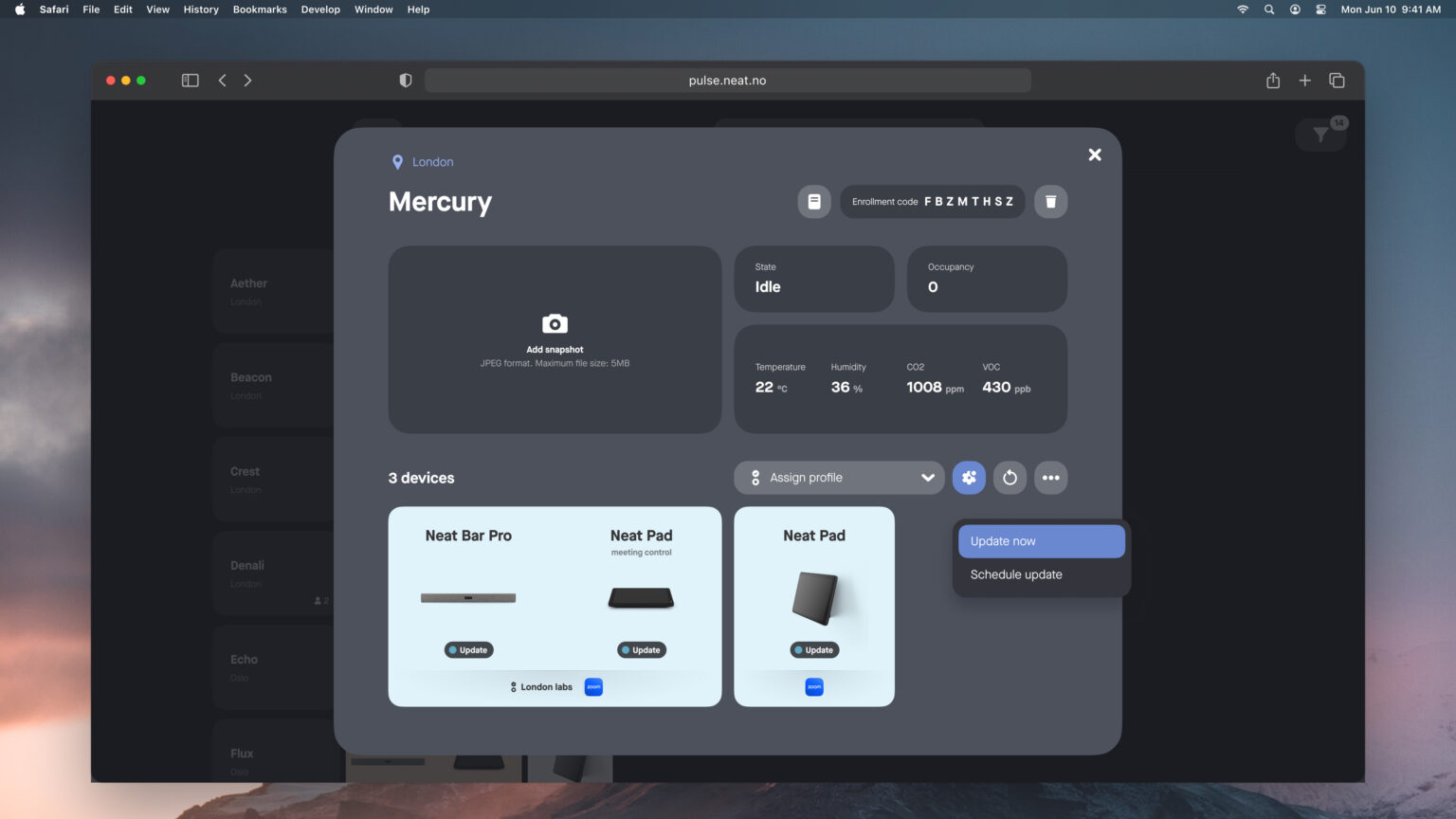Click the CO2 1008 ppm reading

coord(935,379)
